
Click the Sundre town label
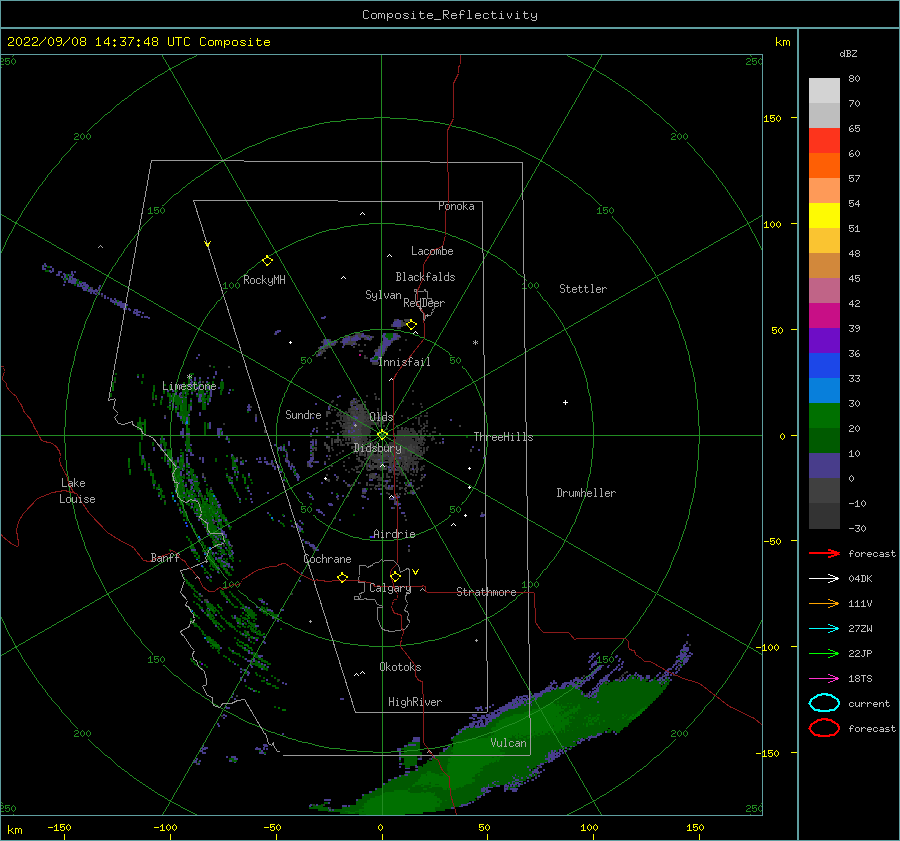pos(303,414)
